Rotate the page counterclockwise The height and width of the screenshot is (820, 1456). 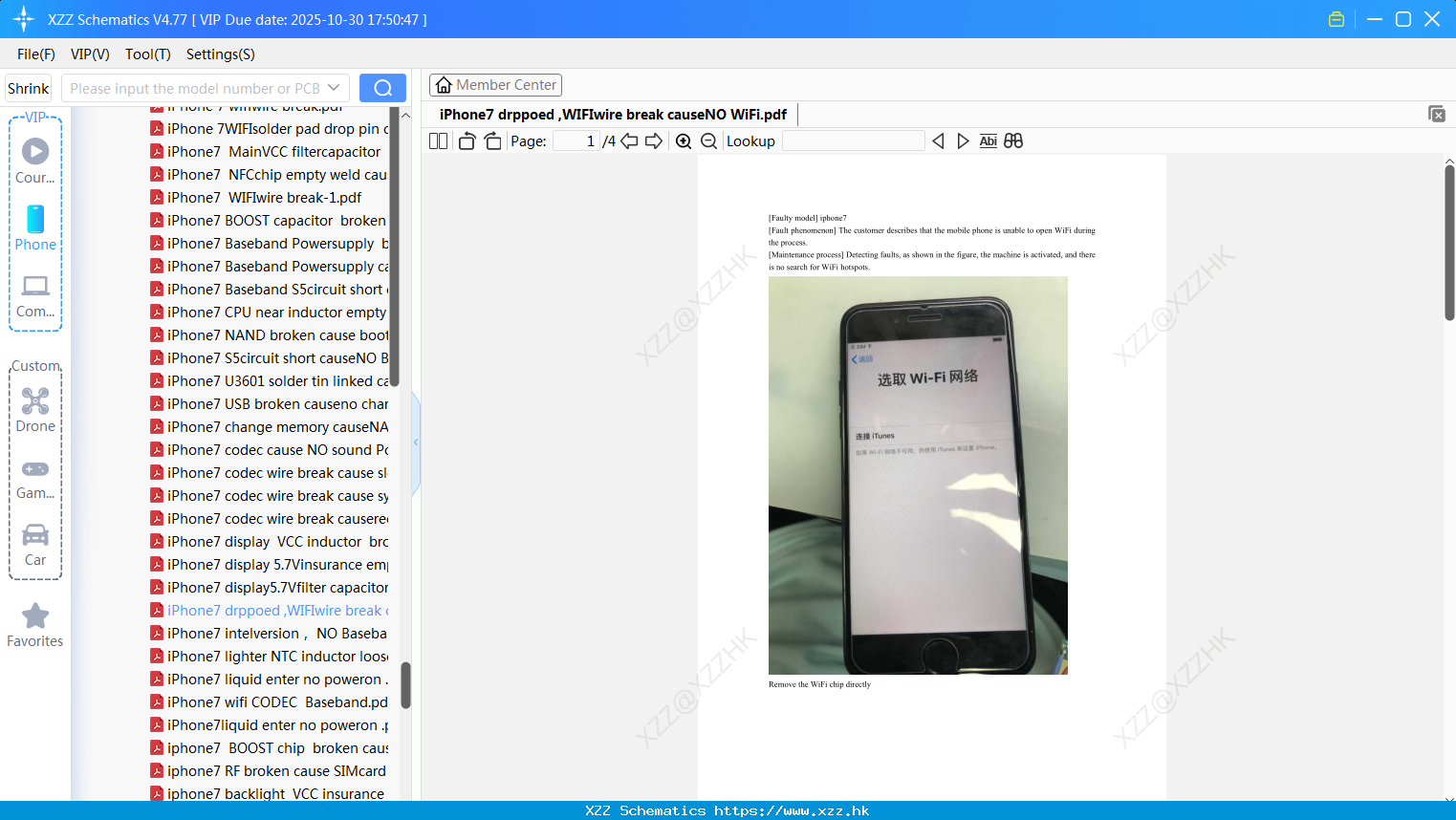pyautogui.click(x=467, y=140)
